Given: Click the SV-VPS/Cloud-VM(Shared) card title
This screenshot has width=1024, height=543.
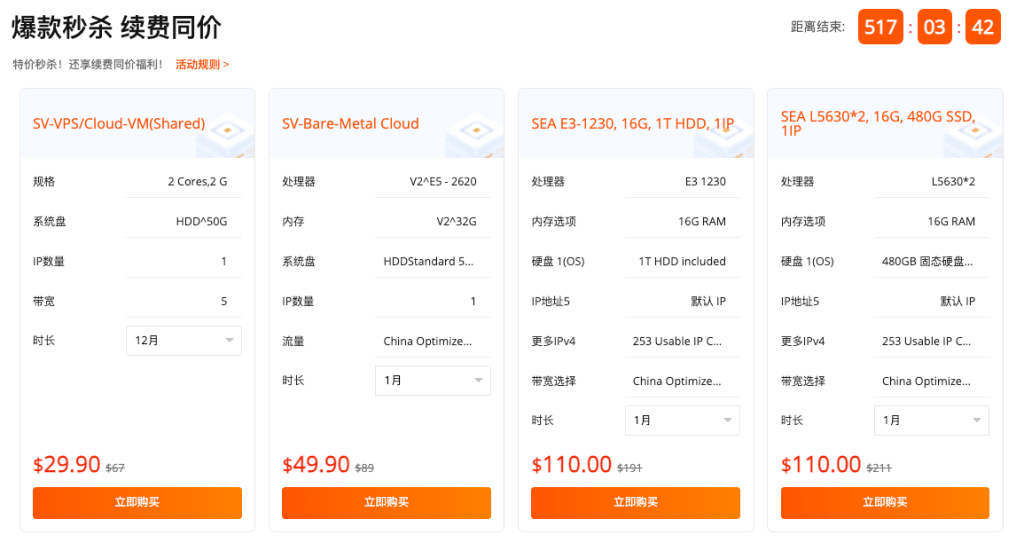Looking at the screenshot, I should click(119, 124).
